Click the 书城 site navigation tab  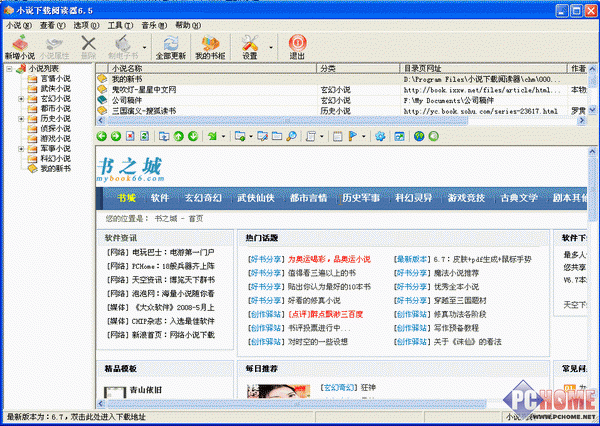pos(127,198)
